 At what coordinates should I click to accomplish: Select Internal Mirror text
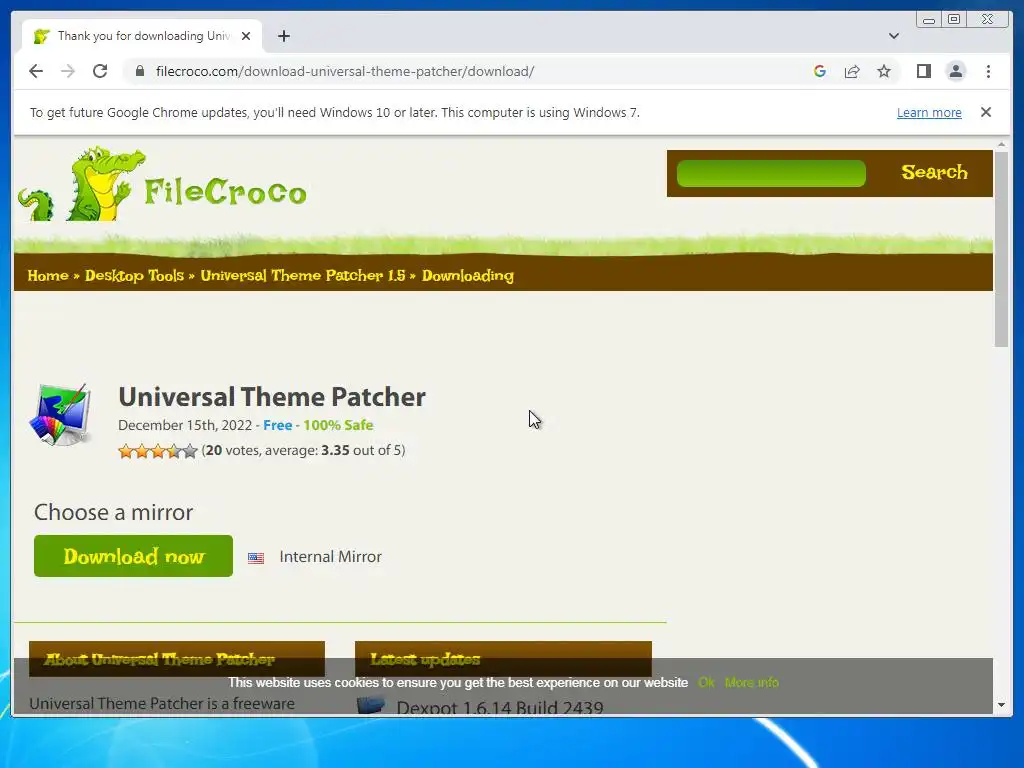(x=330, y=556)
